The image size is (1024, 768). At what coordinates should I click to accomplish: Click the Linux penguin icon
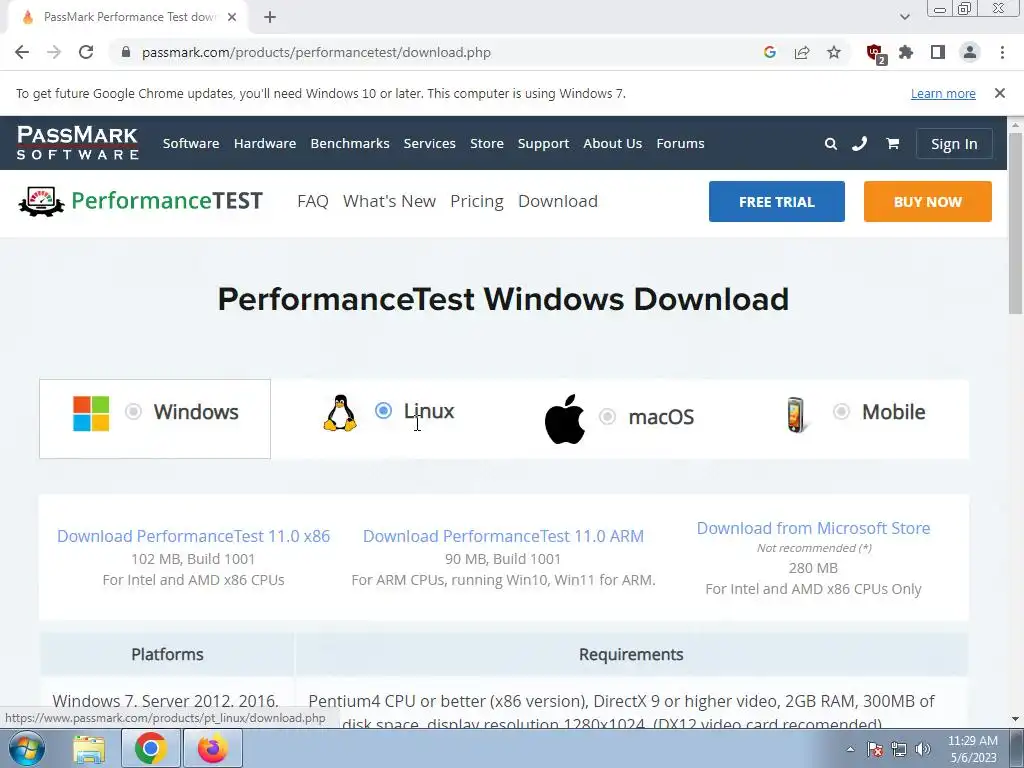340,413
